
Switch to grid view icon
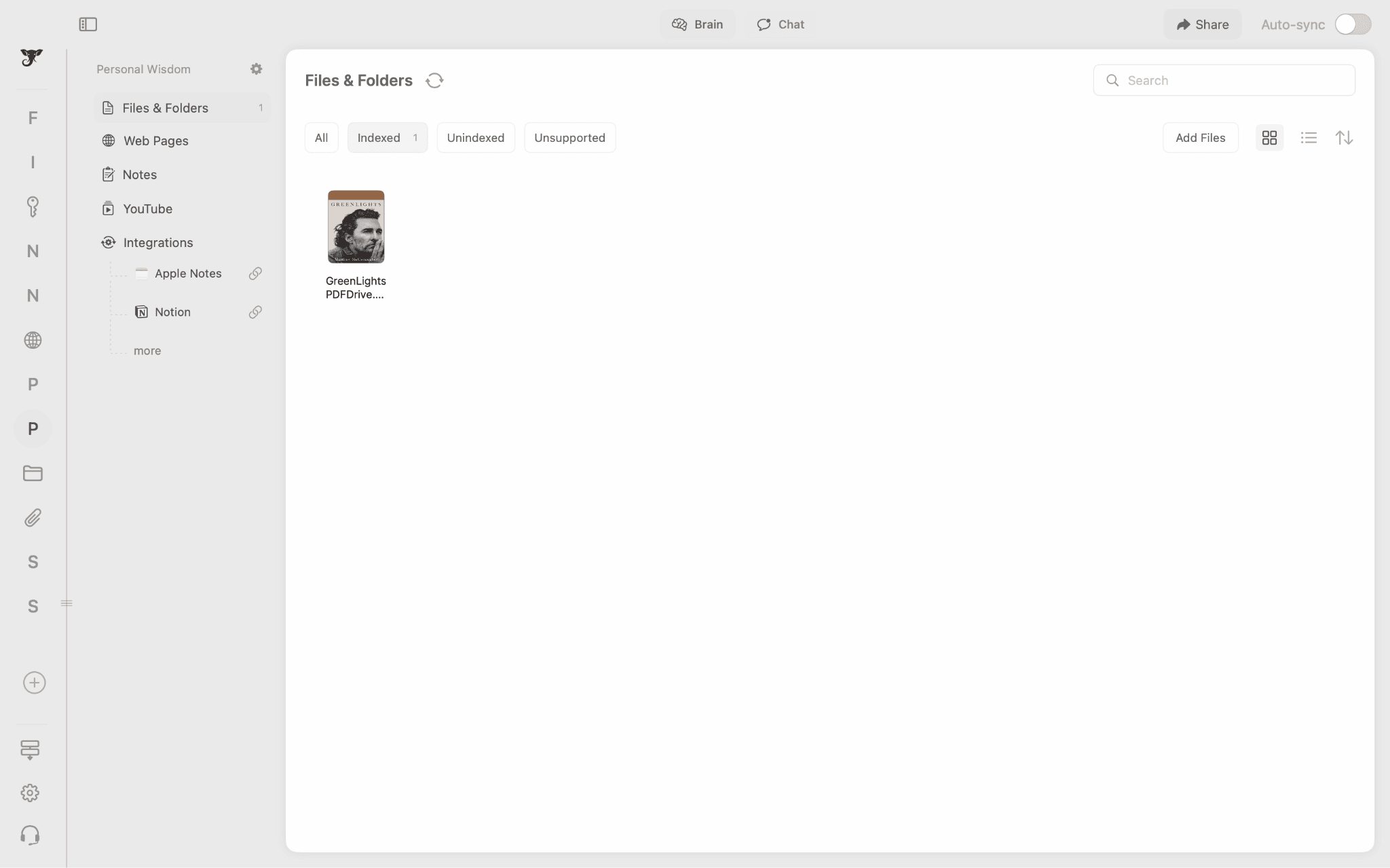click(x=1269, y=138)
